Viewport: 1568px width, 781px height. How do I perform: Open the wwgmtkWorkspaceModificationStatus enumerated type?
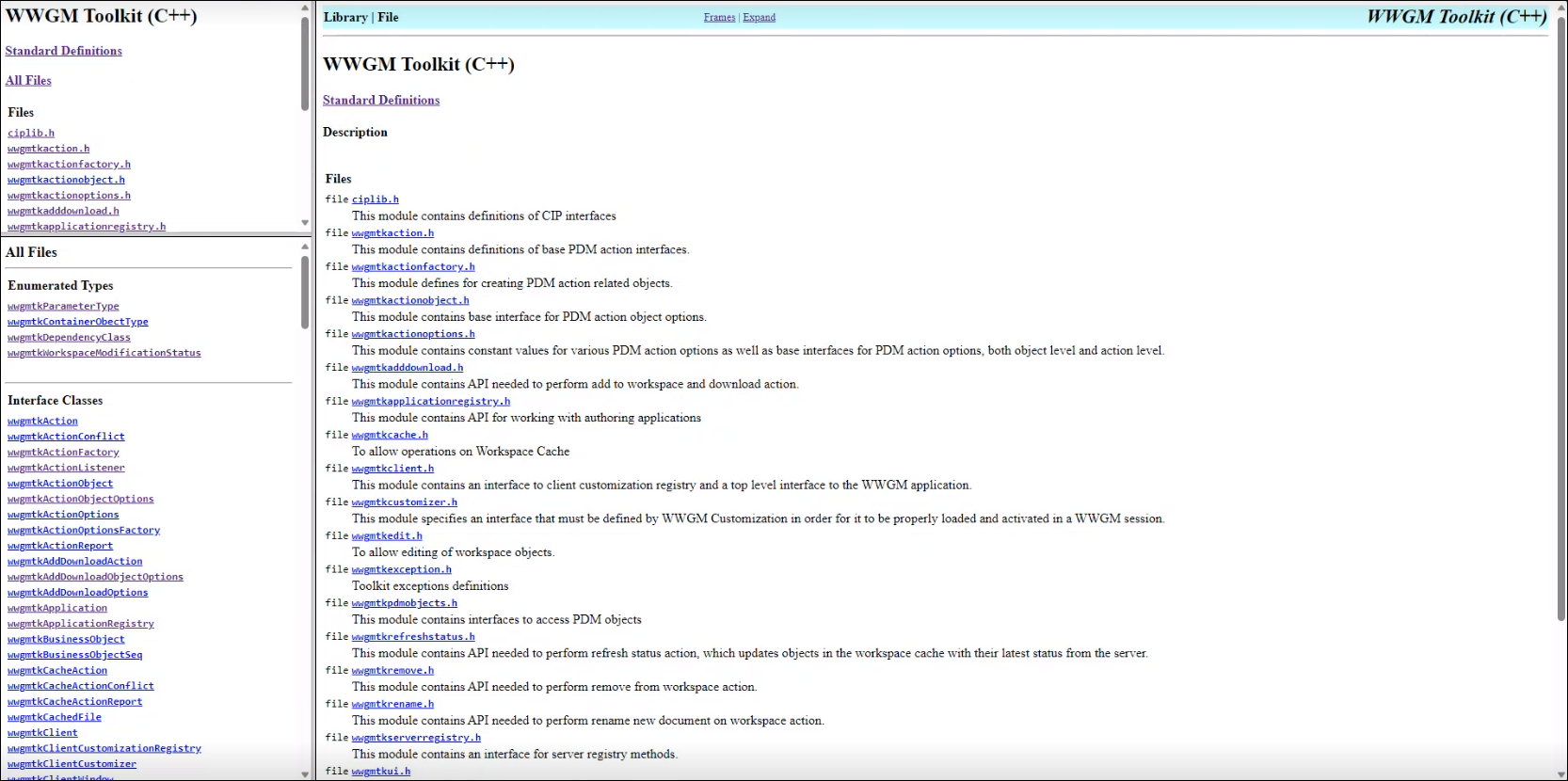pyautogui.click(x=104, y=354)
